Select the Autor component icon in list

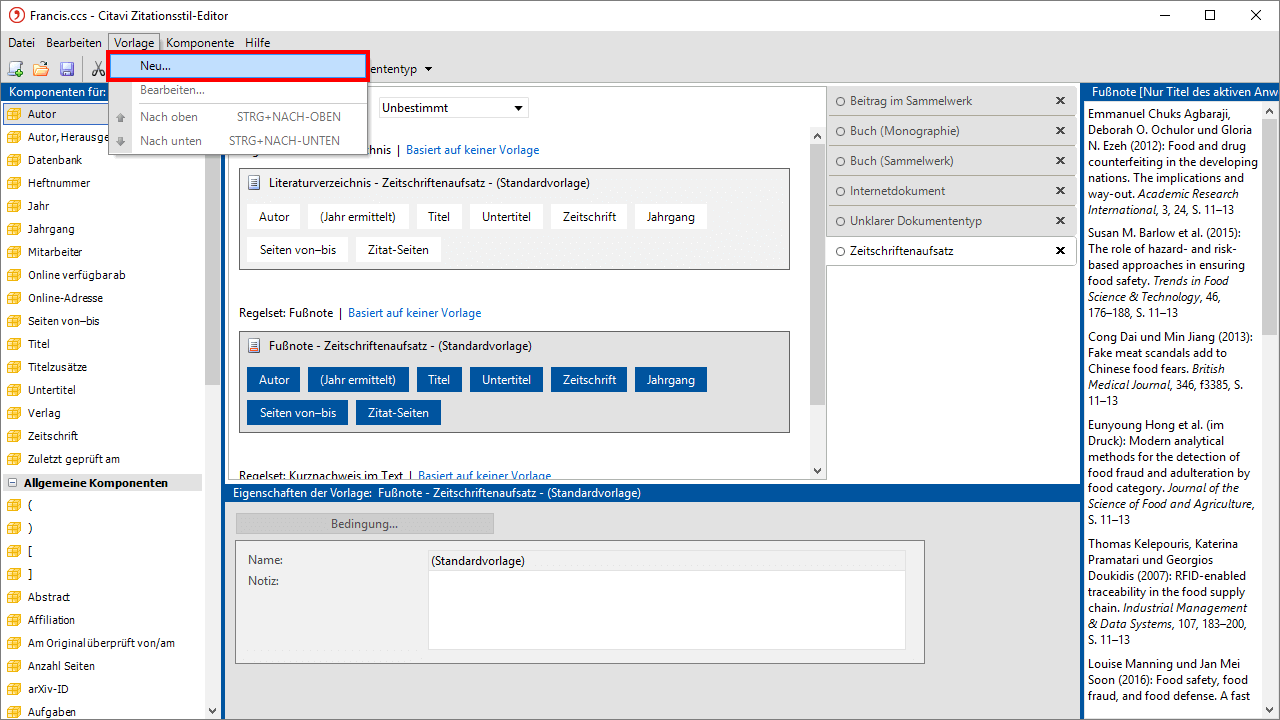(x=14, y=114)
